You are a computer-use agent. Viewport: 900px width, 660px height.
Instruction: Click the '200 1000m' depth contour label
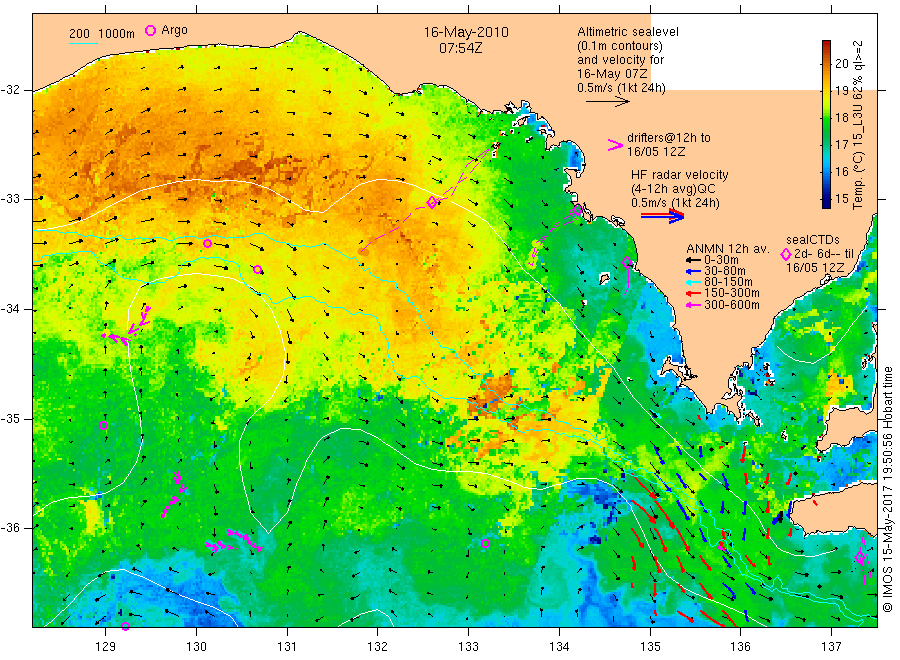pos(102,34)
